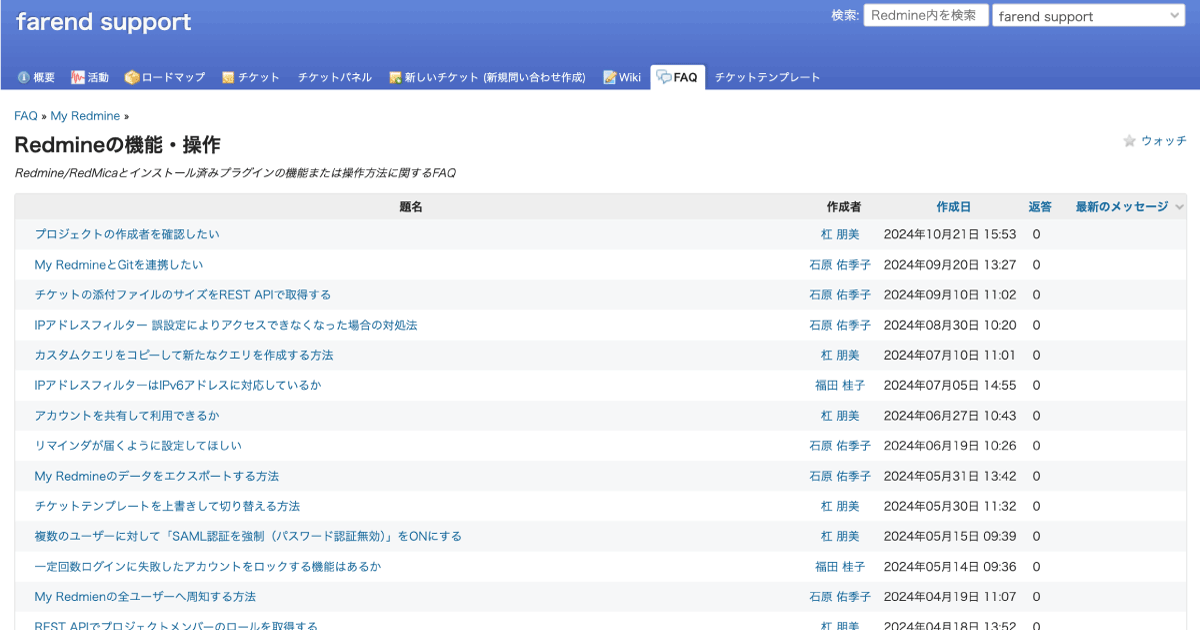1200x630 pixels.
Task: Open topic リマインダが届くように設定してほしい
Action: tap(138, 446)
